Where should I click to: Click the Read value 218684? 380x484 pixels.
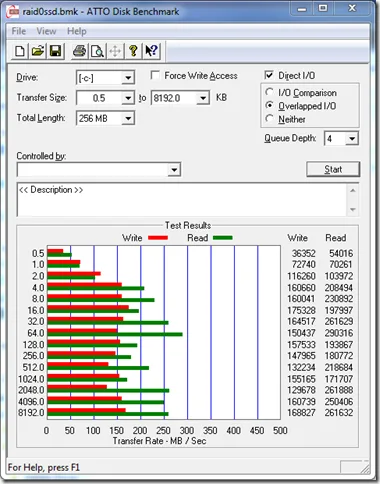339,367
